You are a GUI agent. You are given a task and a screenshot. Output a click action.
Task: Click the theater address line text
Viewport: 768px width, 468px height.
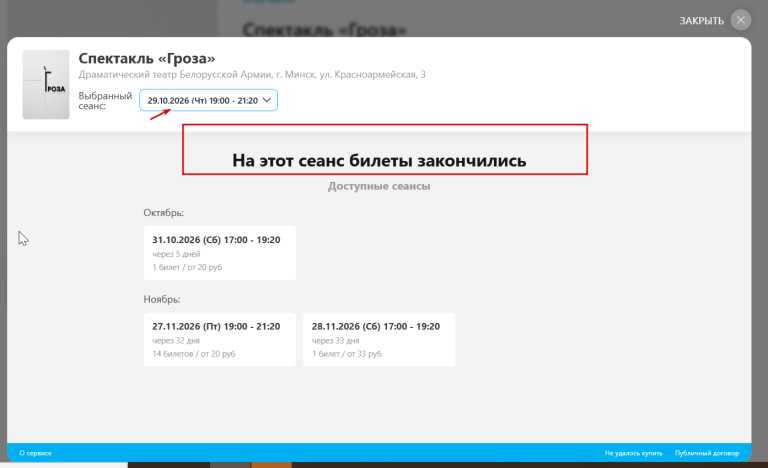252,74
